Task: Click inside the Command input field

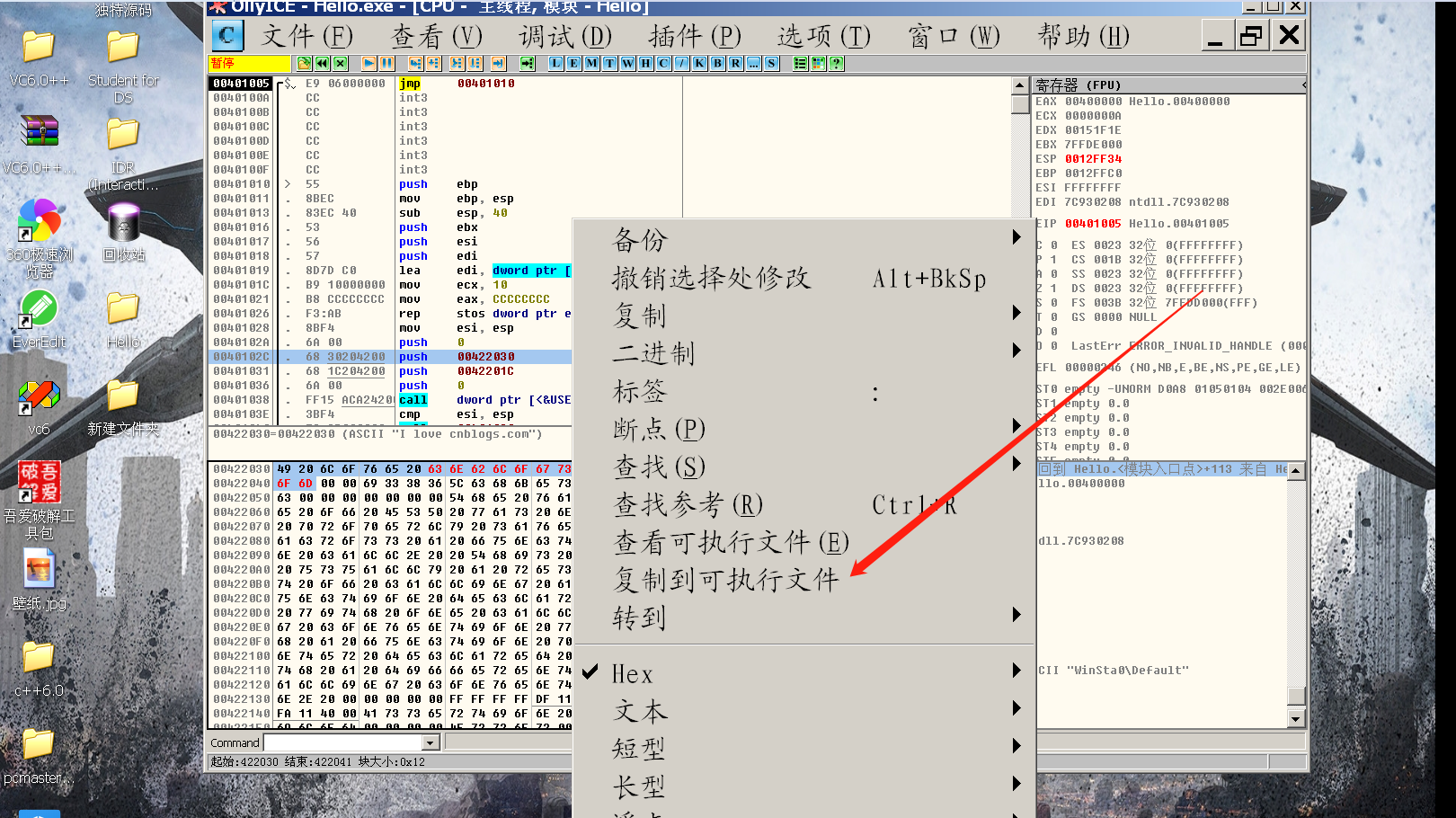Action: click(x=342, y=743)
